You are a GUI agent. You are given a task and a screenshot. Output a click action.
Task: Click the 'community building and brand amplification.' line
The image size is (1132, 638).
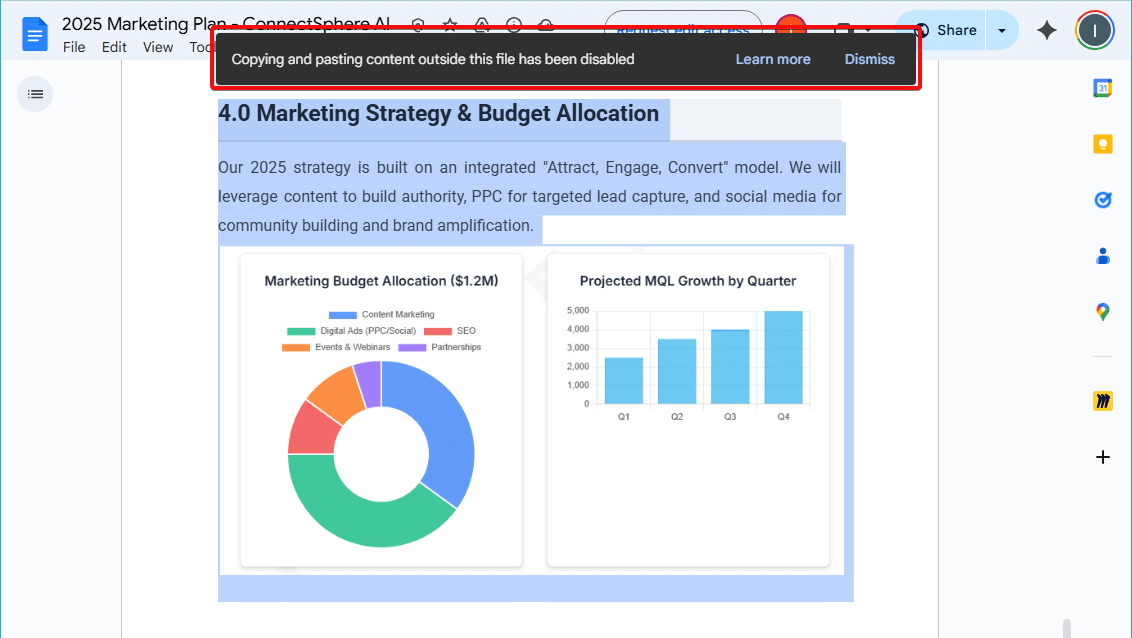point(375,225)
